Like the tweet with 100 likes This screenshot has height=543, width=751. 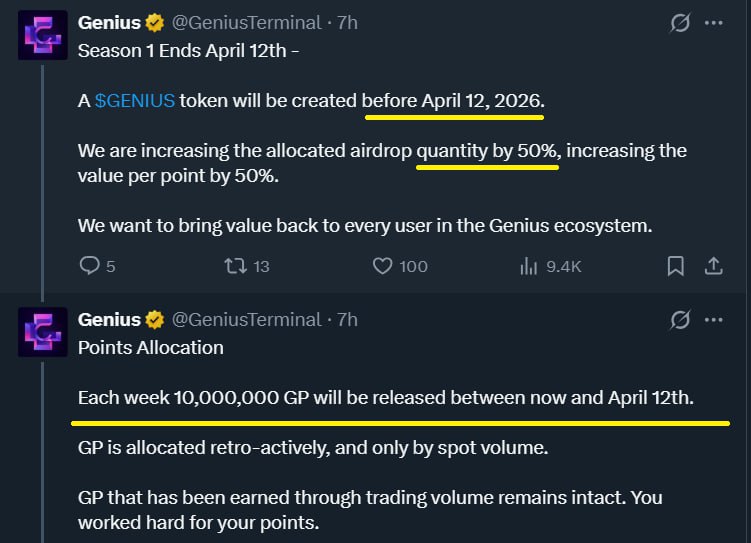coord(382,266)
